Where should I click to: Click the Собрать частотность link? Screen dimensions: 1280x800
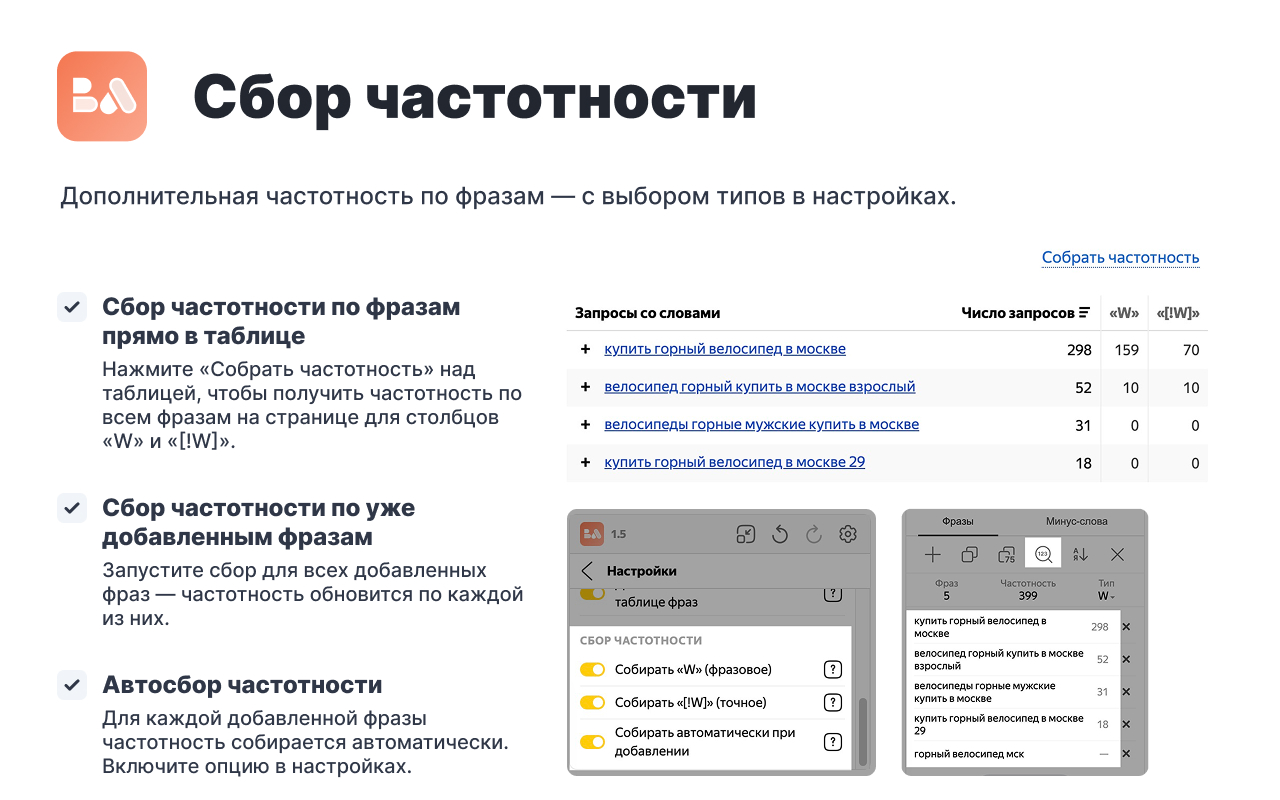(x=1120, y=258)
